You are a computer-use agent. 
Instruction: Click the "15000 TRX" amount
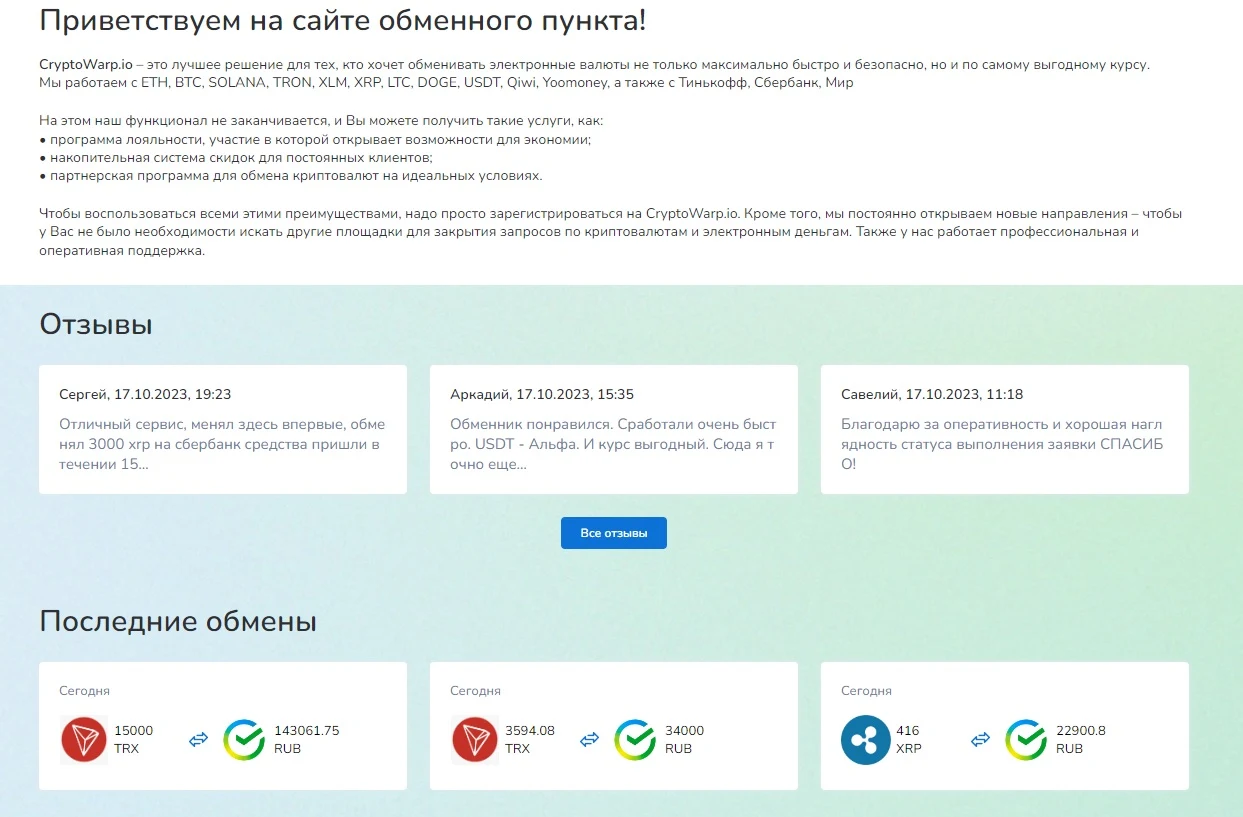(134, 740)
